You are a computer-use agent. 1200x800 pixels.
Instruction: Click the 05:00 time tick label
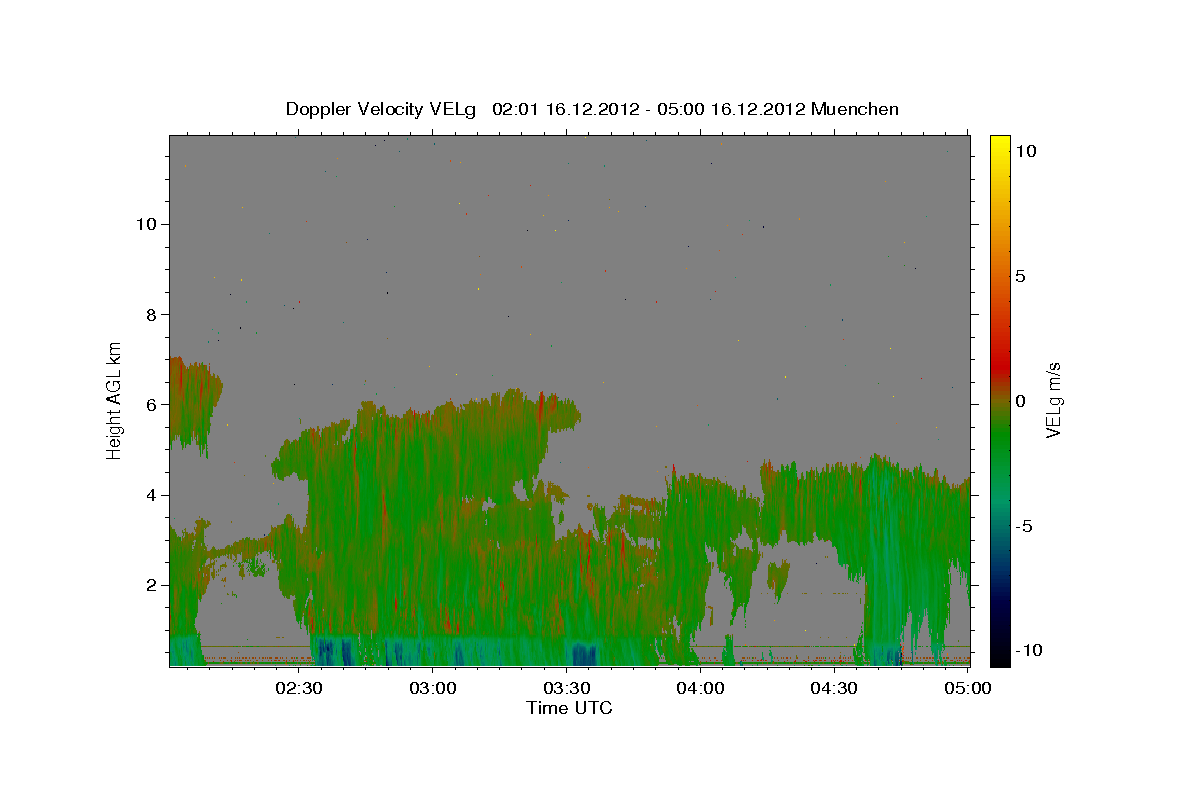pyautogui.click(x=967, y=688)
